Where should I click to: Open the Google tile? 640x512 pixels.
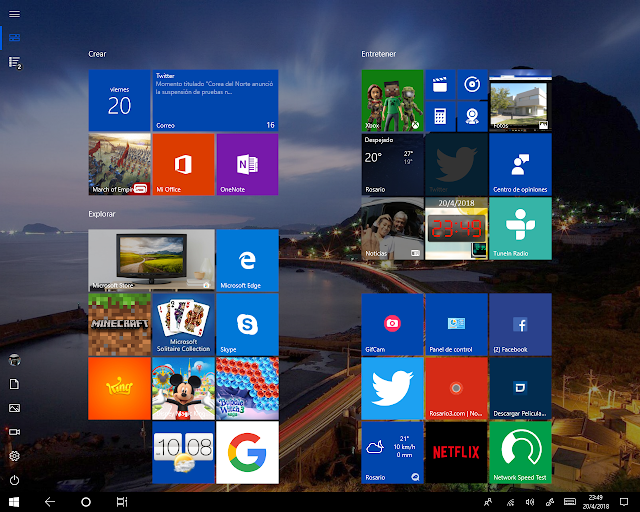tap(247, 452)
